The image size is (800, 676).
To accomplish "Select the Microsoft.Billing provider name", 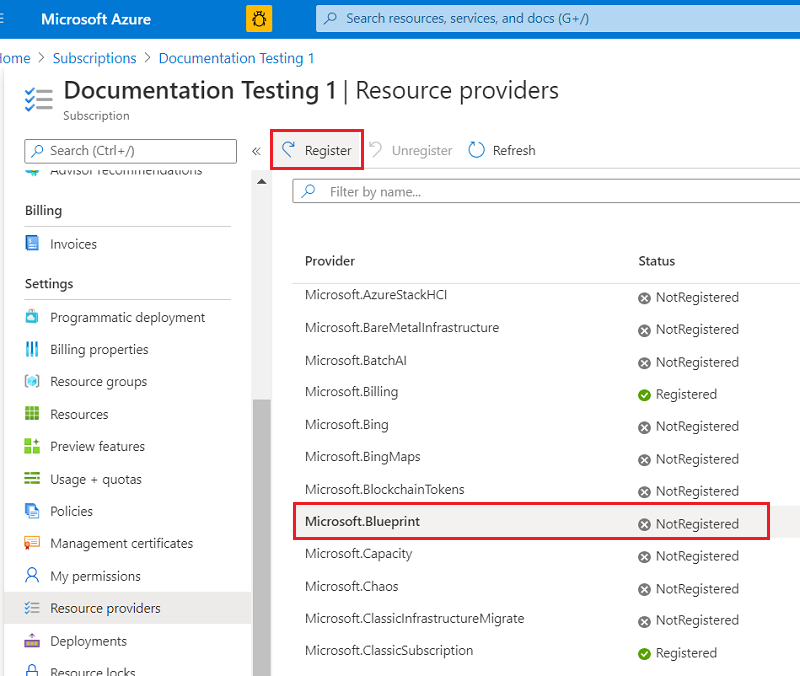I will coord(352,392).
